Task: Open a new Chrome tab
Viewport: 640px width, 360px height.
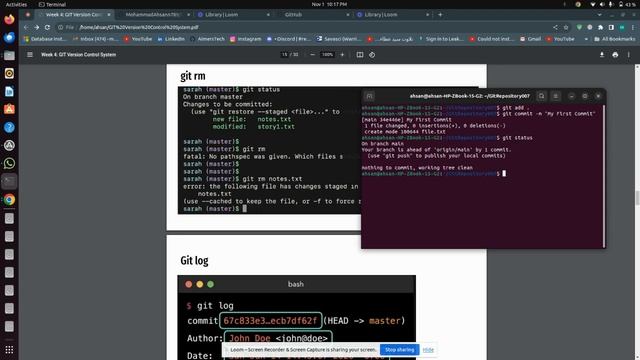Action: point(440,15)
